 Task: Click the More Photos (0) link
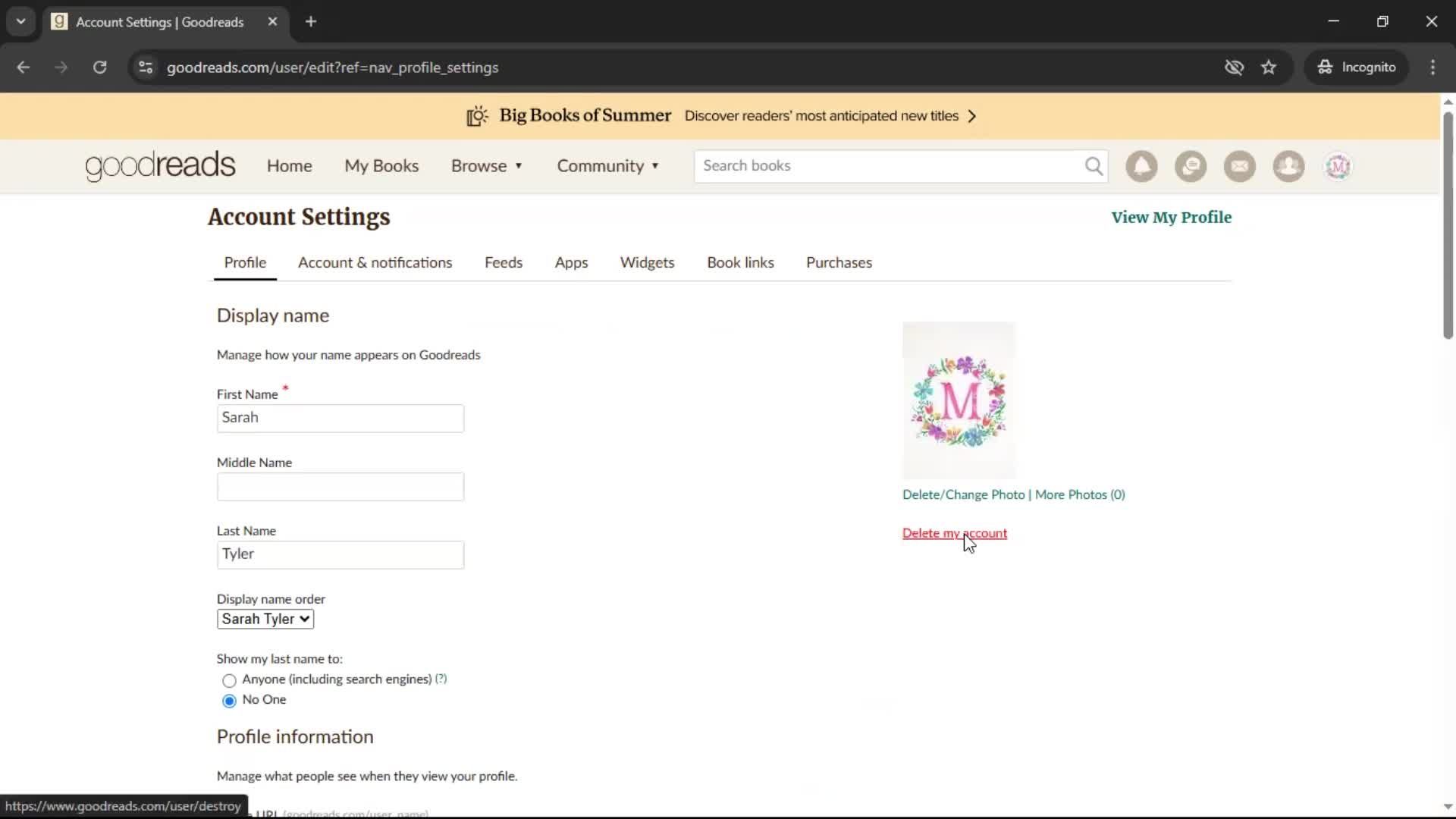[x=1080, y=494]
